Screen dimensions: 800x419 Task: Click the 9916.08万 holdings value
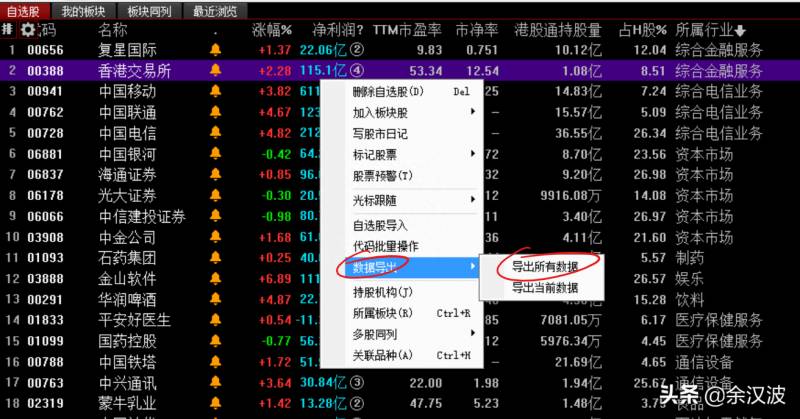[x=571, y=195]
